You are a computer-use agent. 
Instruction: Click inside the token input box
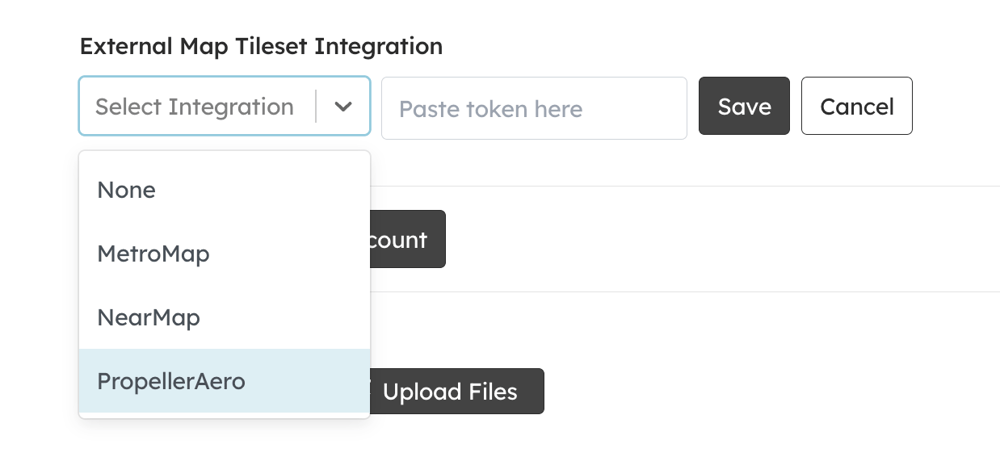pos(534,108)
